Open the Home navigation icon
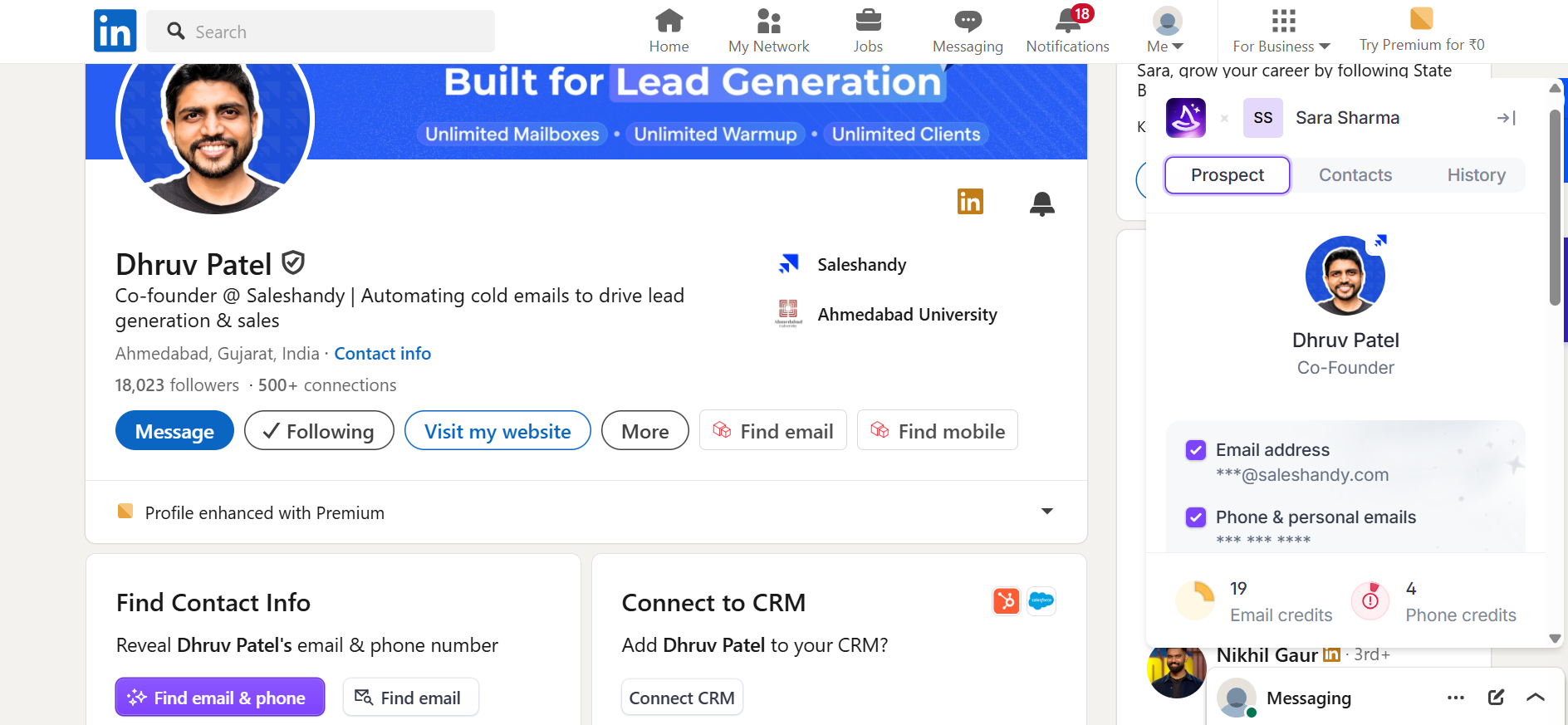 coord(669,21)
